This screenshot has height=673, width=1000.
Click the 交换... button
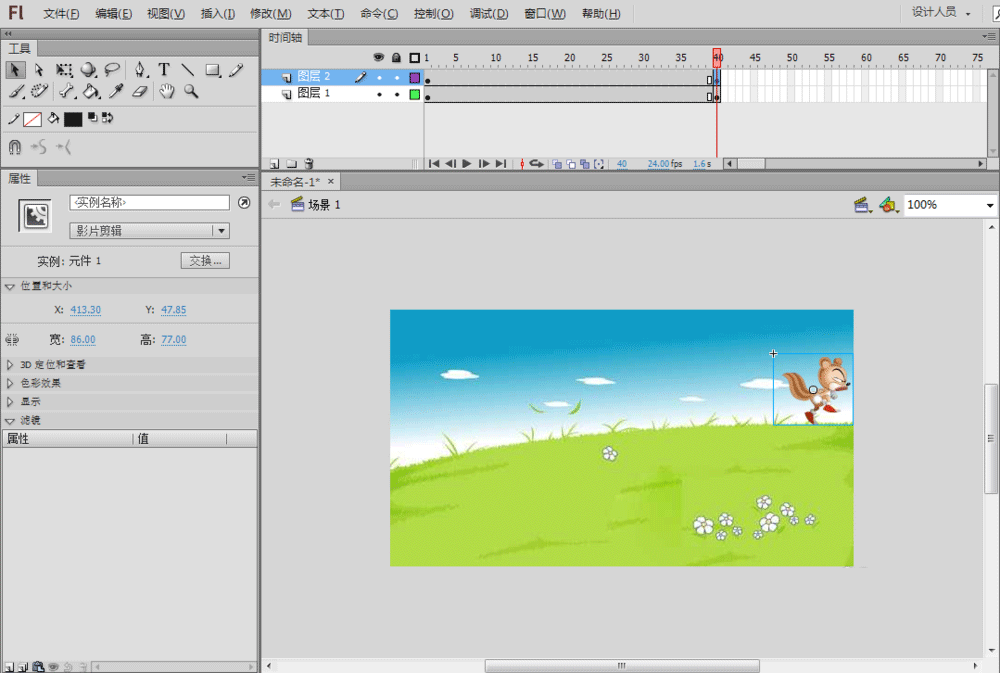206,261
